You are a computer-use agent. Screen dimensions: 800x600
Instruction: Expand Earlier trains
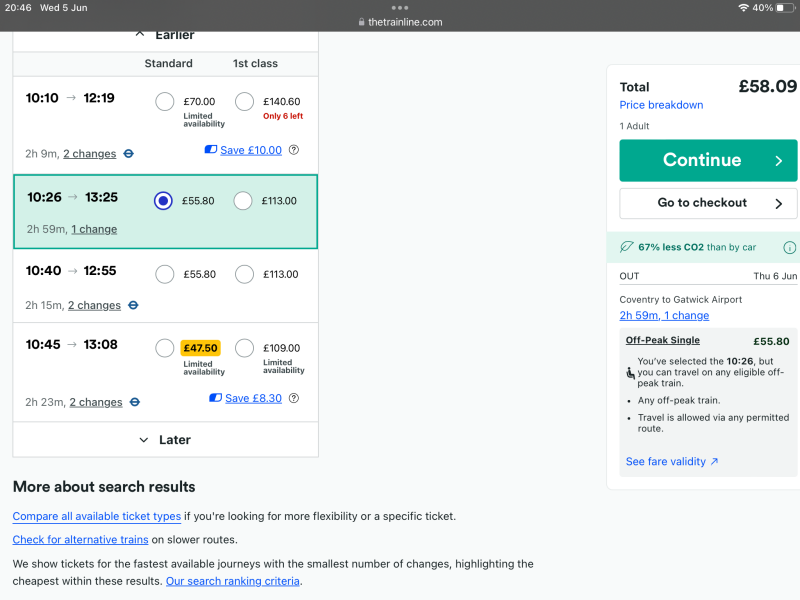165,35
